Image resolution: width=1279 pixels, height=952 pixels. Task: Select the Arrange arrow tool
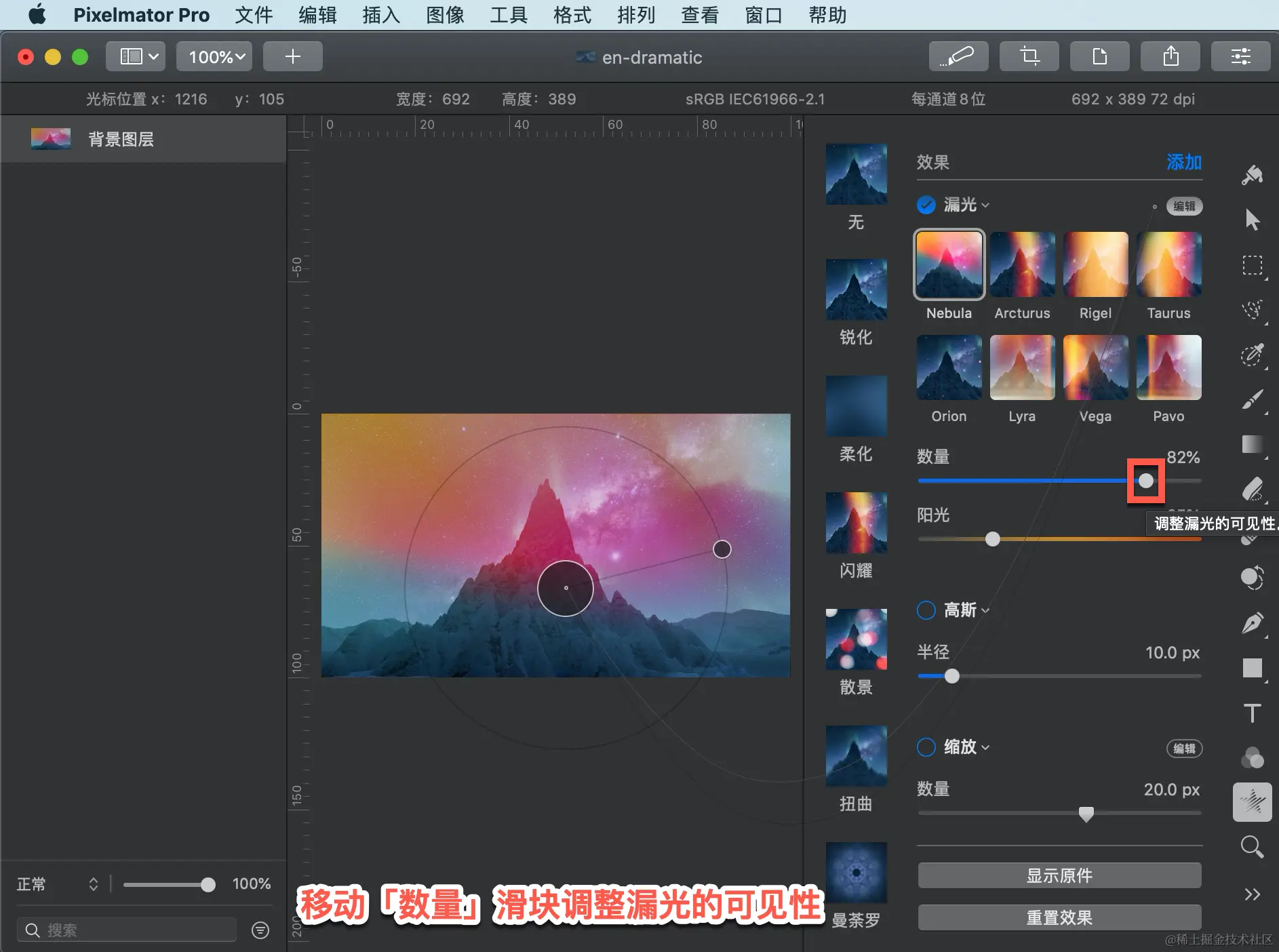pos(1252,220)
